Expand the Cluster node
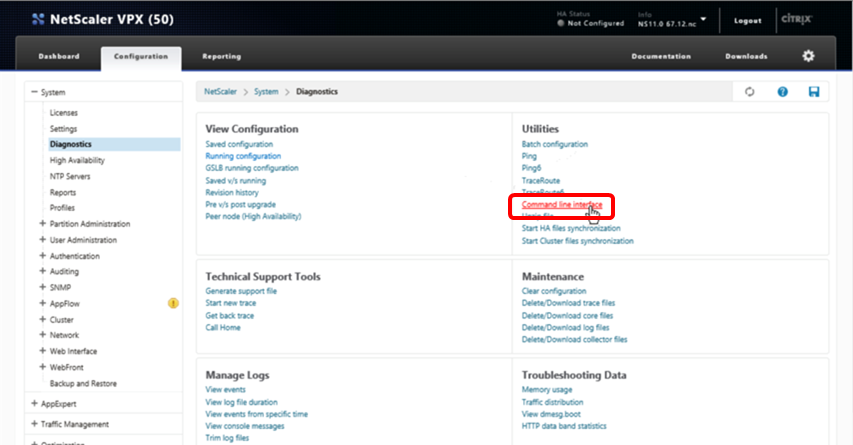 pyautogui.click(x=42, y=319)
